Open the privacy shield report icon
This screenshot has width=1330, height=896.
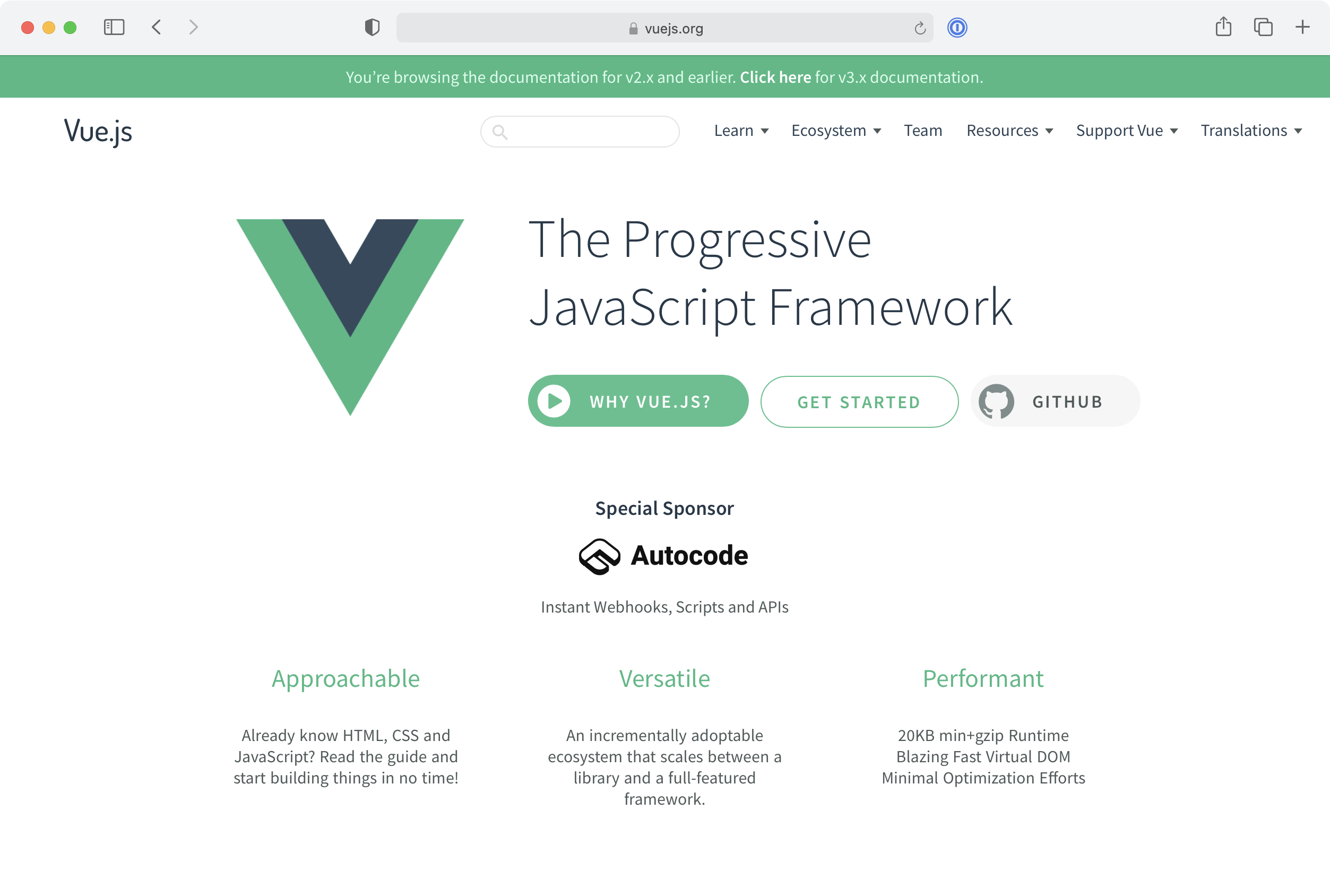[372, 27]
